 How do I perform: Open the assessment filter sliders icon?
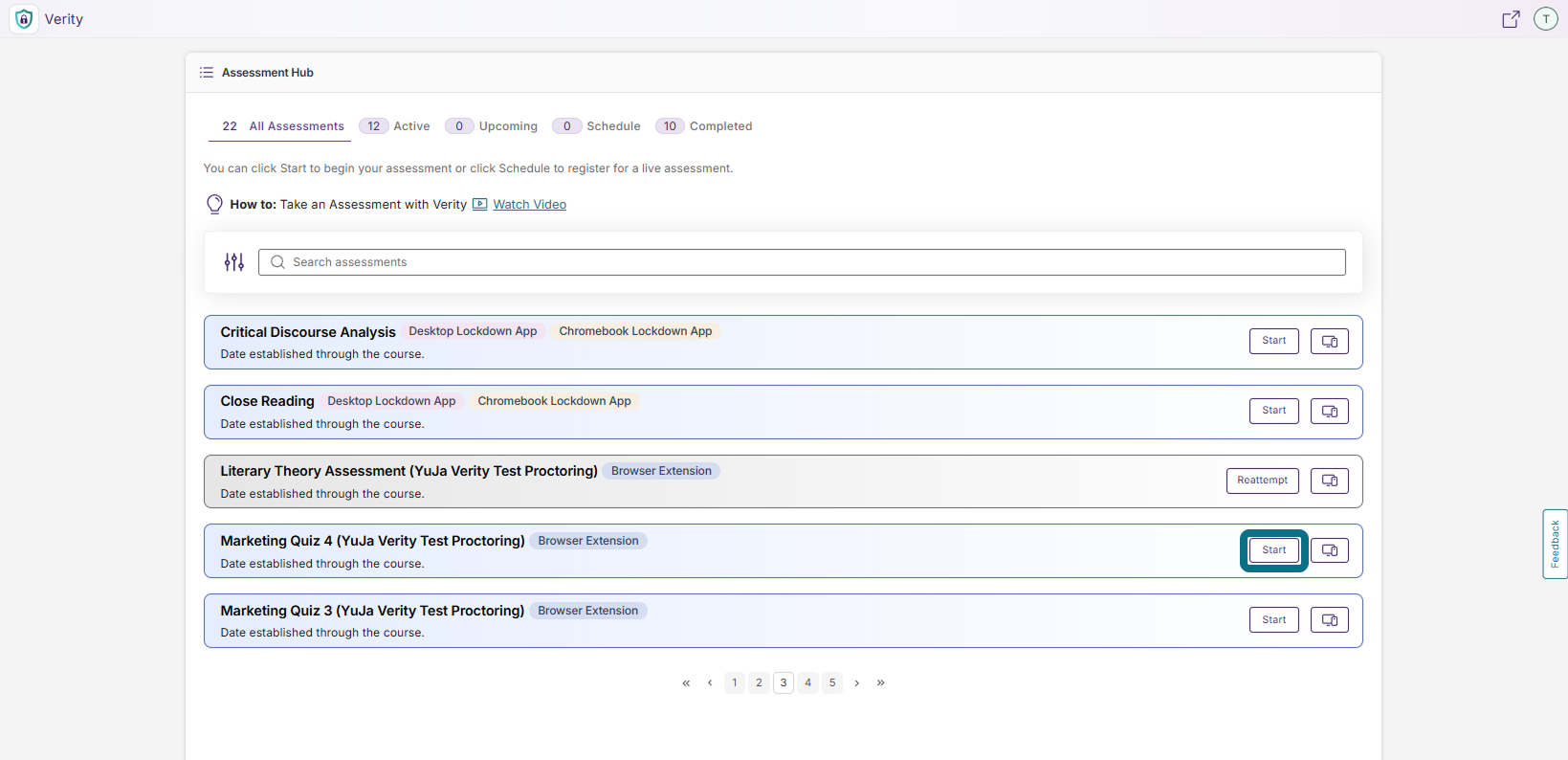point(234,262)
